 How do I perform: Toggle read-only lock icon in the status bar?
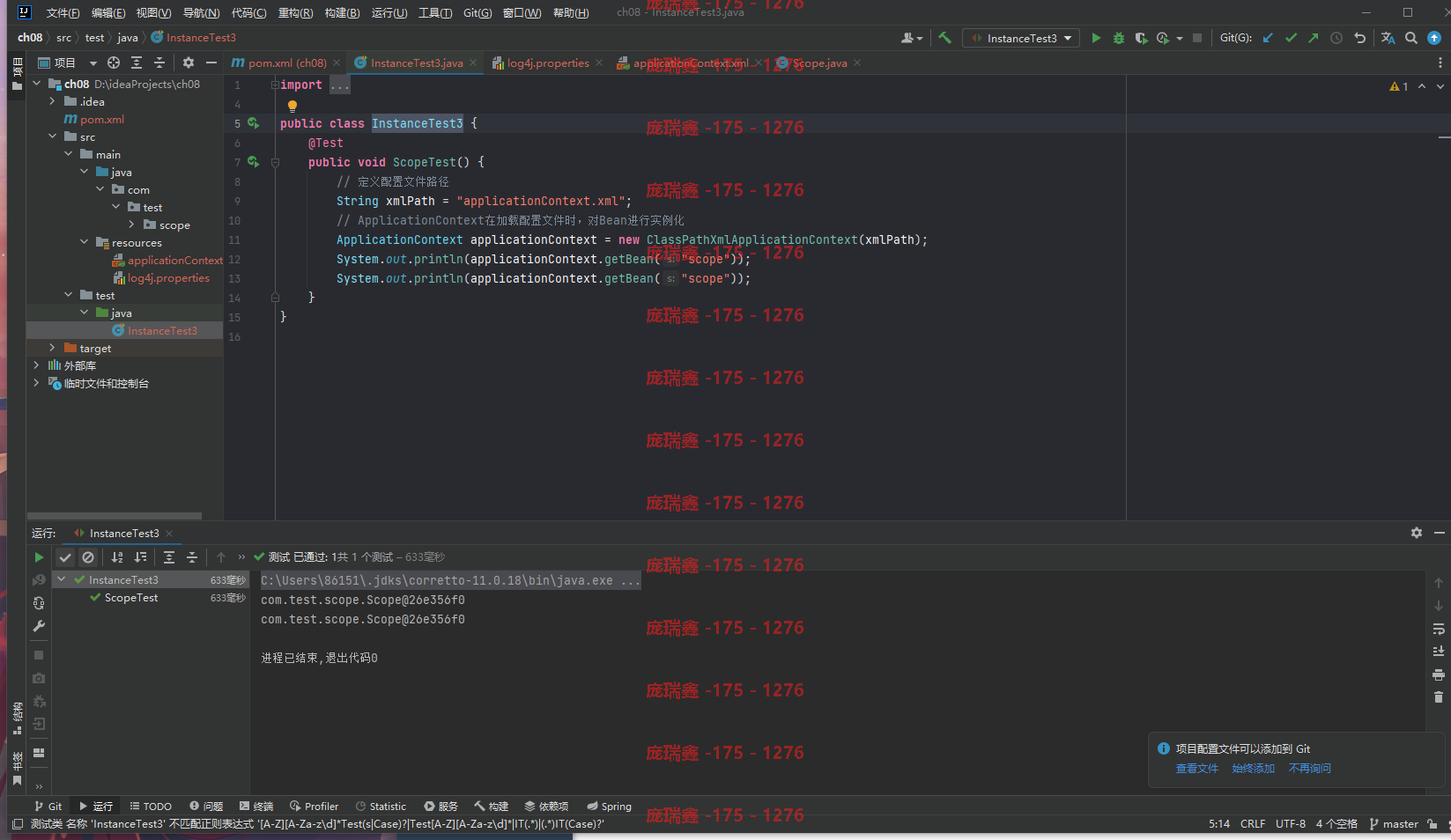pos(1432,824)
